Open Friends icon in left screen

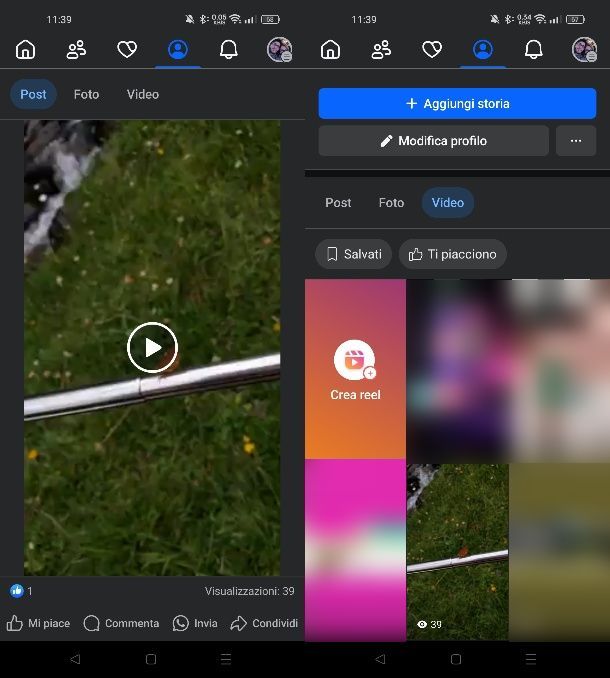[x=76, y=49]
